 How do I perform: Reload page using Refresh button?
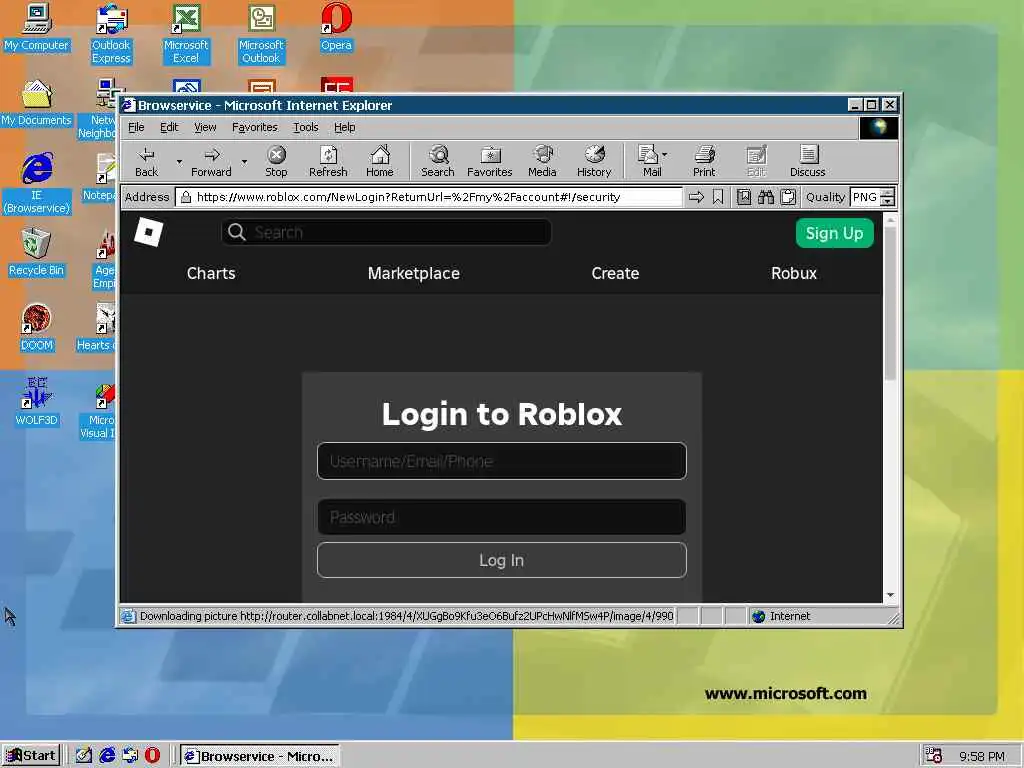pos(328,161)
